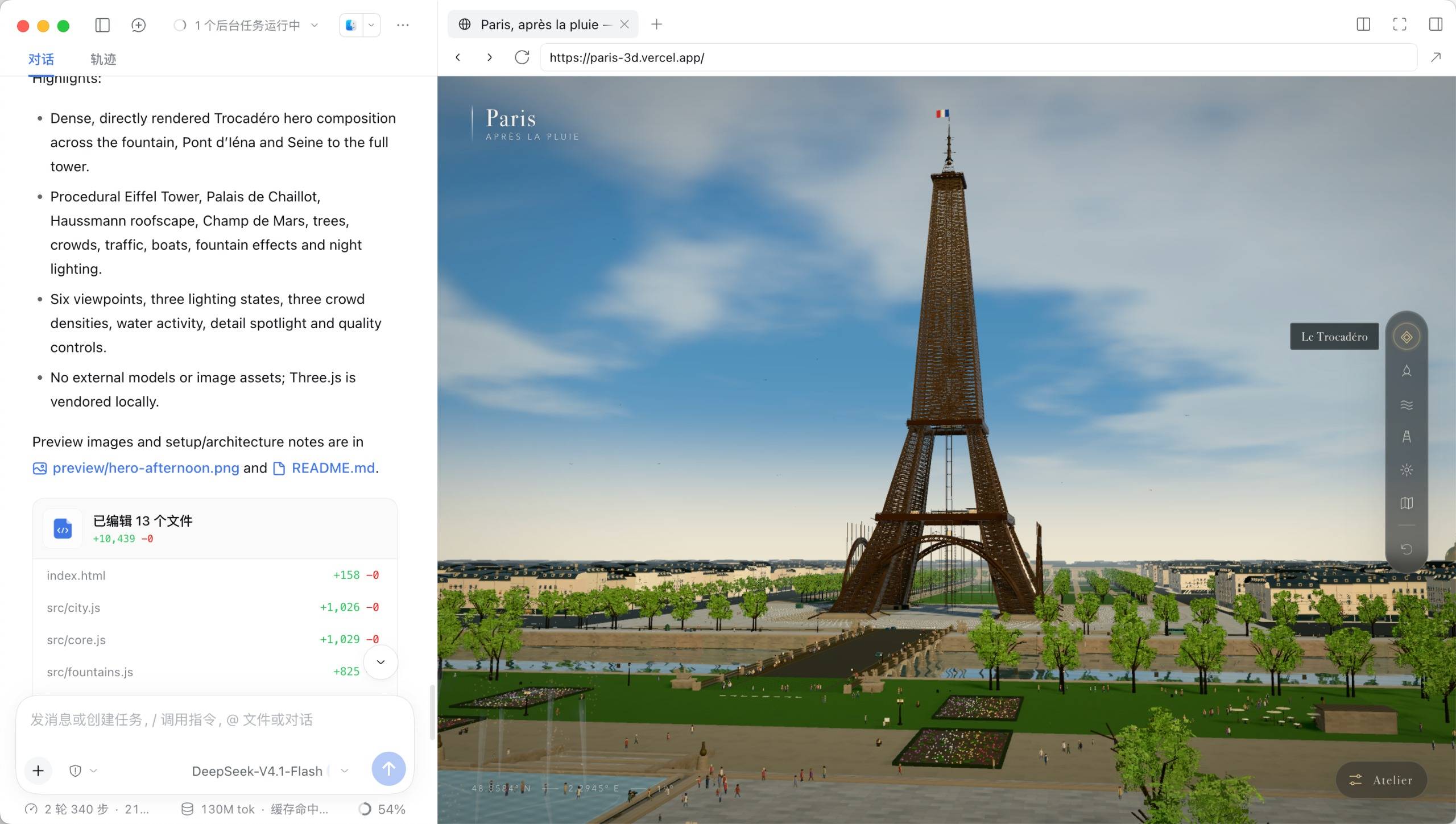Image resolution: width=1456 pixels, height=824 pixels.
Task: Open the Atelier settings button
Action: tap(1381, 780)
